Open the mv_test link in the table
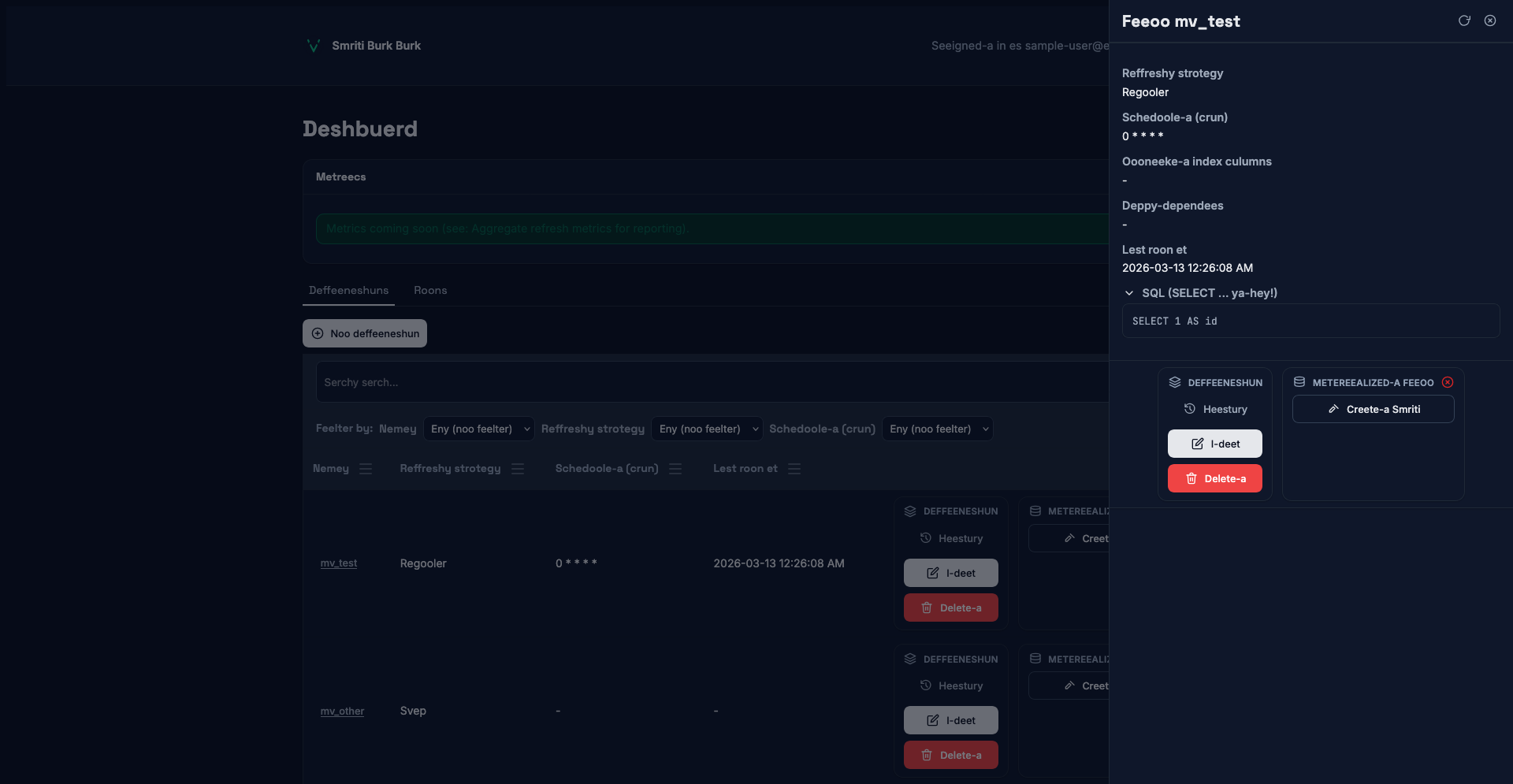The image size is (1513, 784). 339,563
